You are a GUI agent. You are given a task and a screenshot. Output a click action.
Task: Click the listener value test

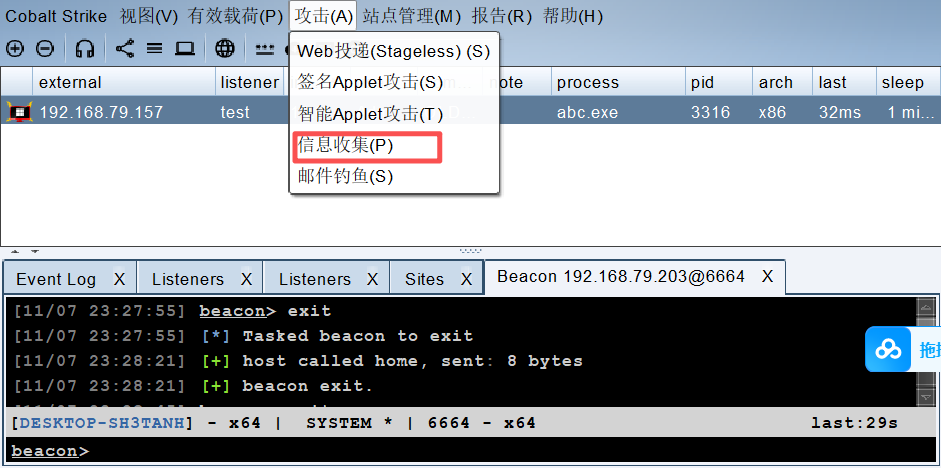coord(235,112)
